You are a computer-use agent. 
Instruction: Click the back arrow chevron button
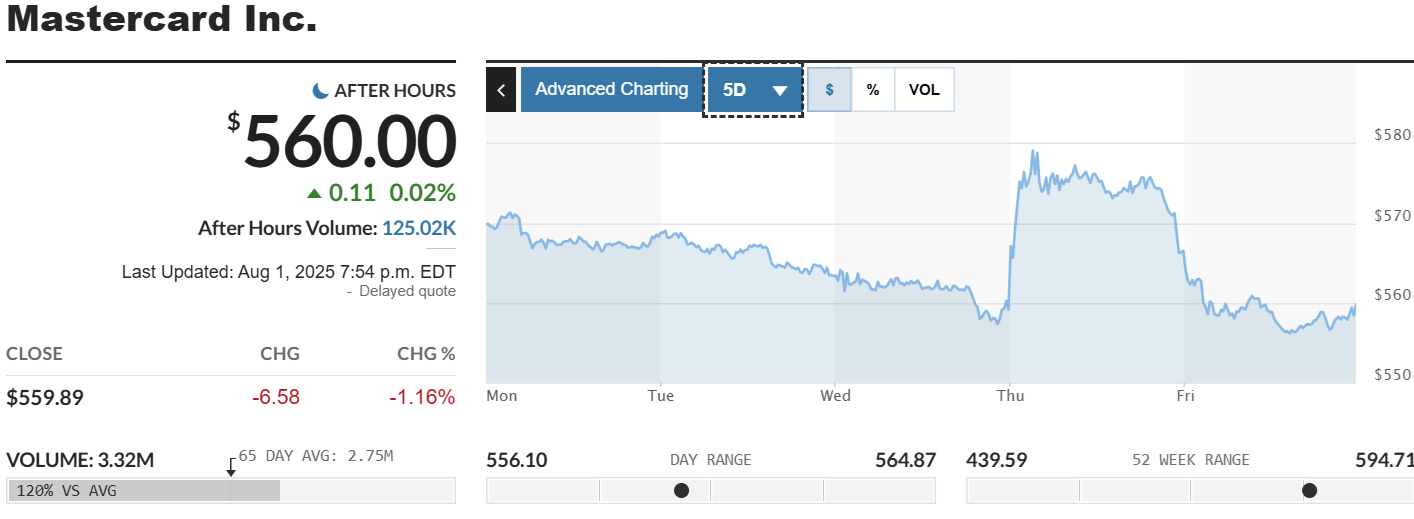(x=501, y=90)
